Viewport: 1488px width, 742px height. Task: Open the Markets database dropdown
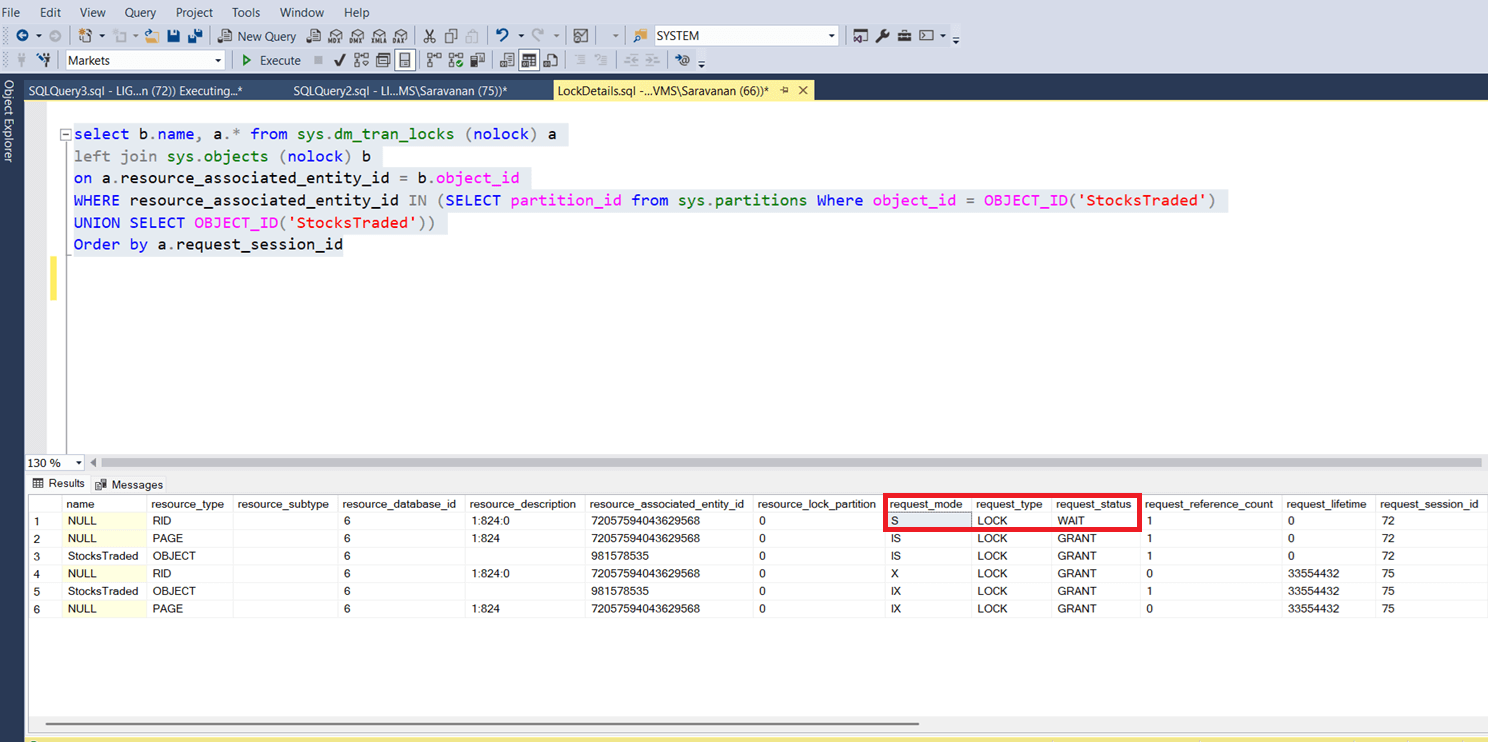click(x=218, y=61)
